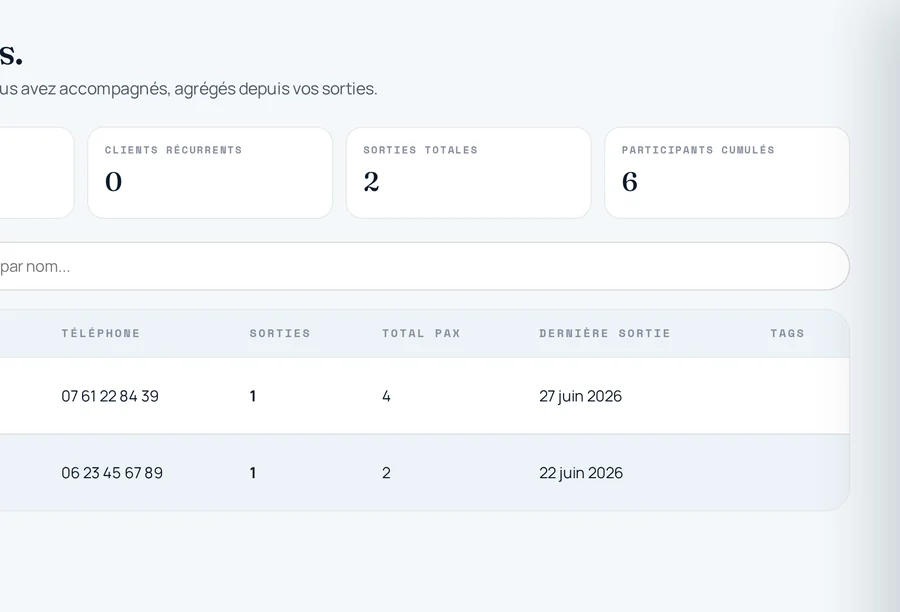
Task: Open the Participants cumulés stat card
Action: click(727, 173)
